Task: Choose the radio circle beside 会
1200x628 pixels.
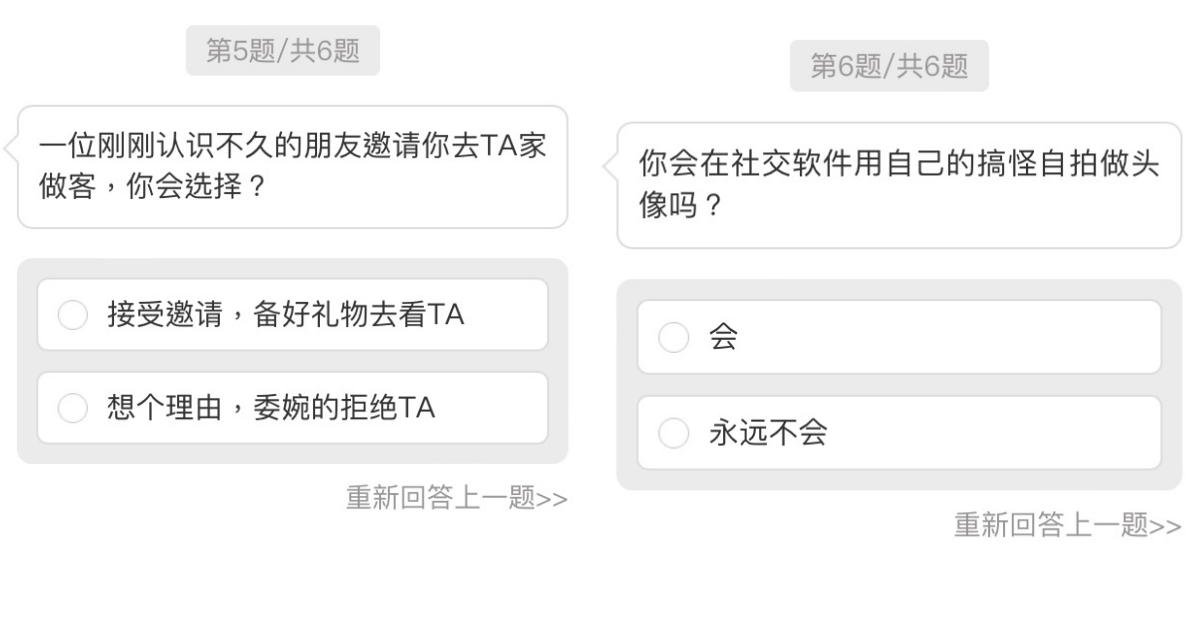Action: pos(674,338)
